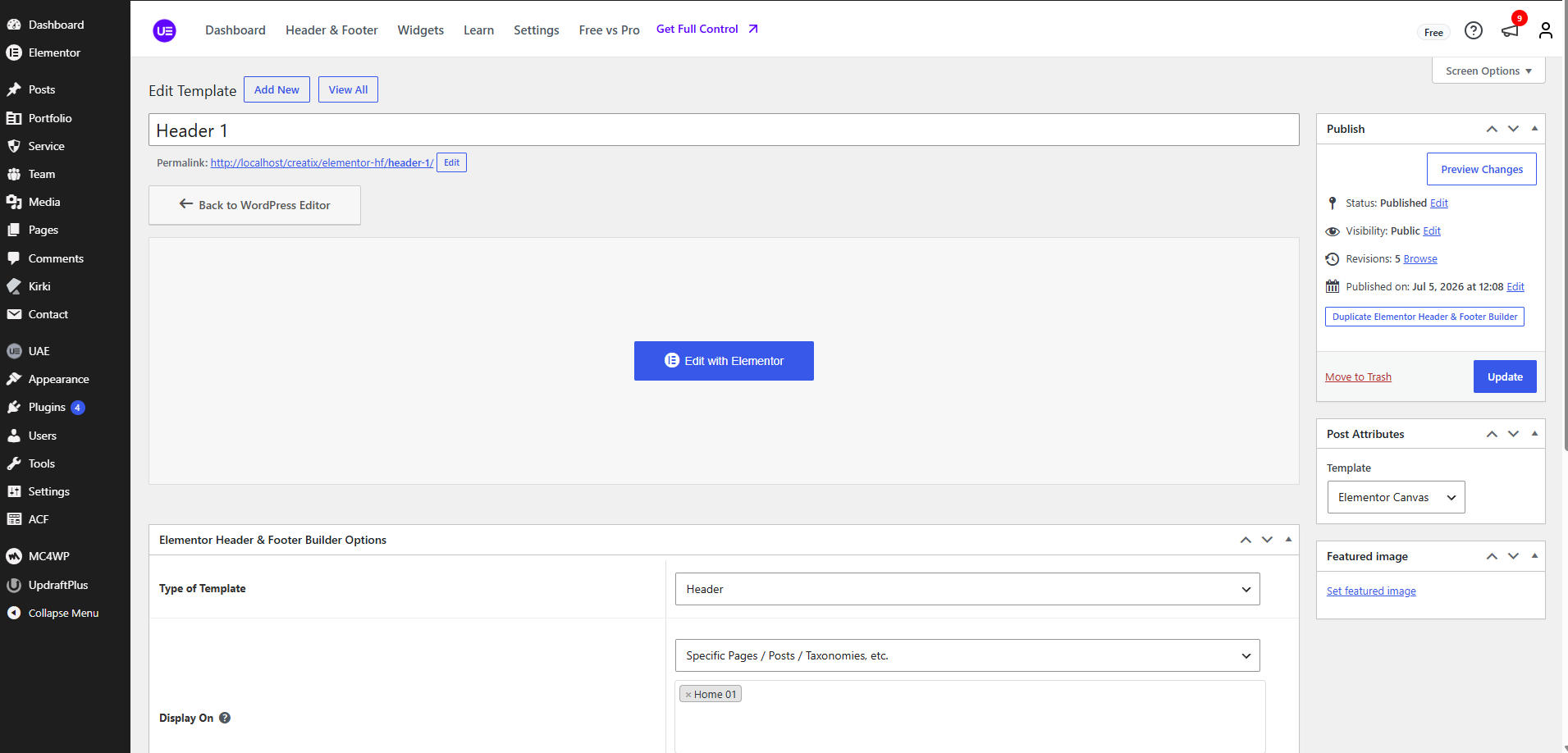Open the Header & Footer tab

click(331, 30)
